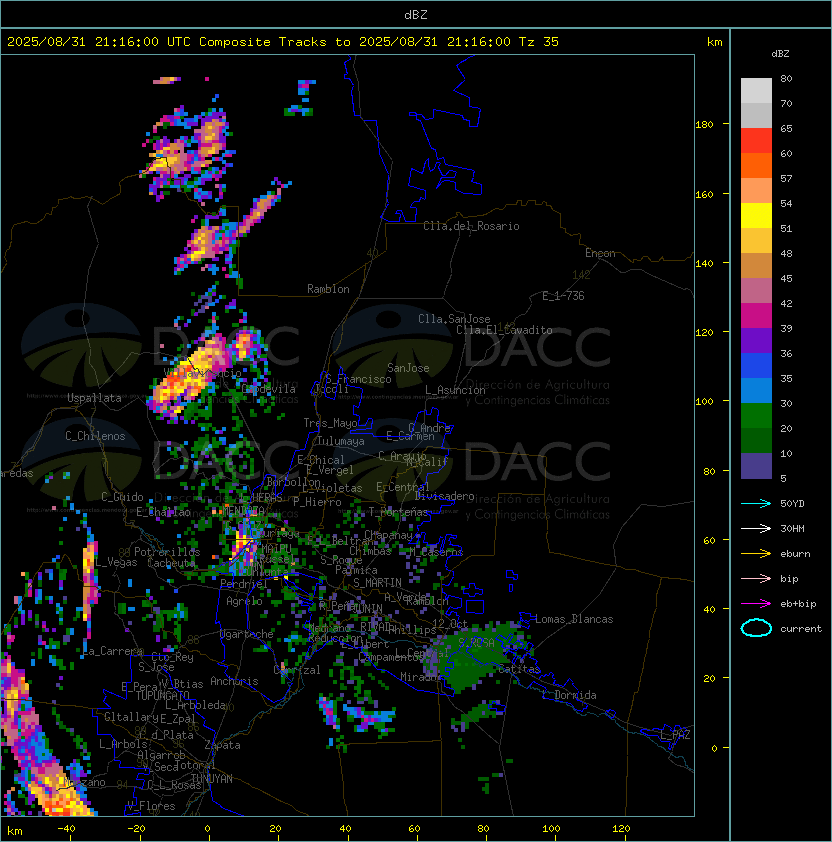Select the yellow eburn arrow icon
This screenshot has height=842, width=832.
click(756, 554)
